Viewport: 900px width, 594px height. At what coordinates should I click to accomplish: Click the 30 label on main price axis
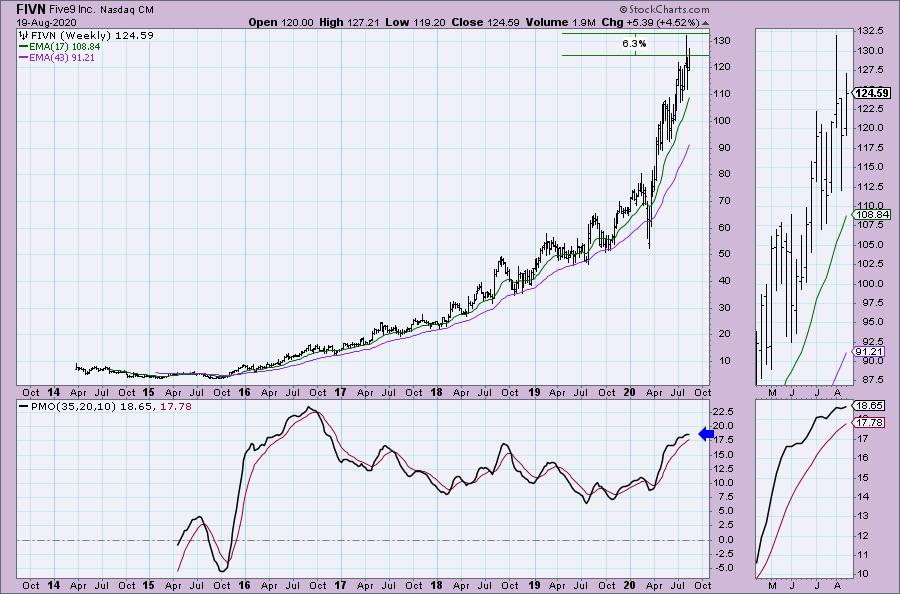(x=722, y=308)
